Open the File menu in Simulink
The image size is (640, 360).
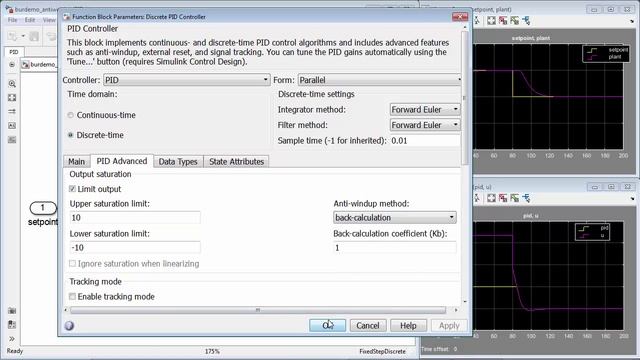[x=13, y=20]
